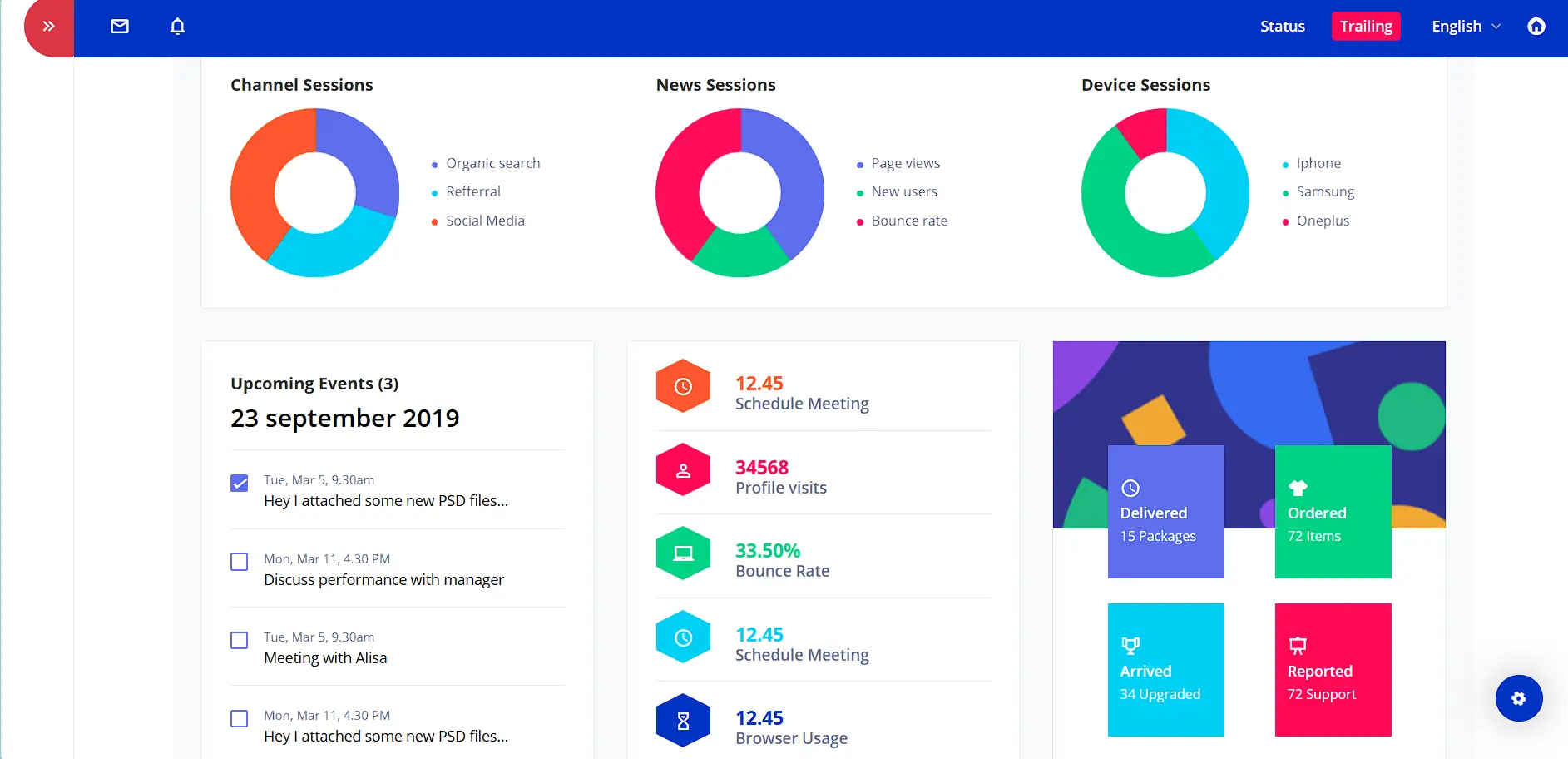This screenshot has height=759, width=1568.
Task: Open the Delivered 15 Packages tile
Action: pos(1165,512)
